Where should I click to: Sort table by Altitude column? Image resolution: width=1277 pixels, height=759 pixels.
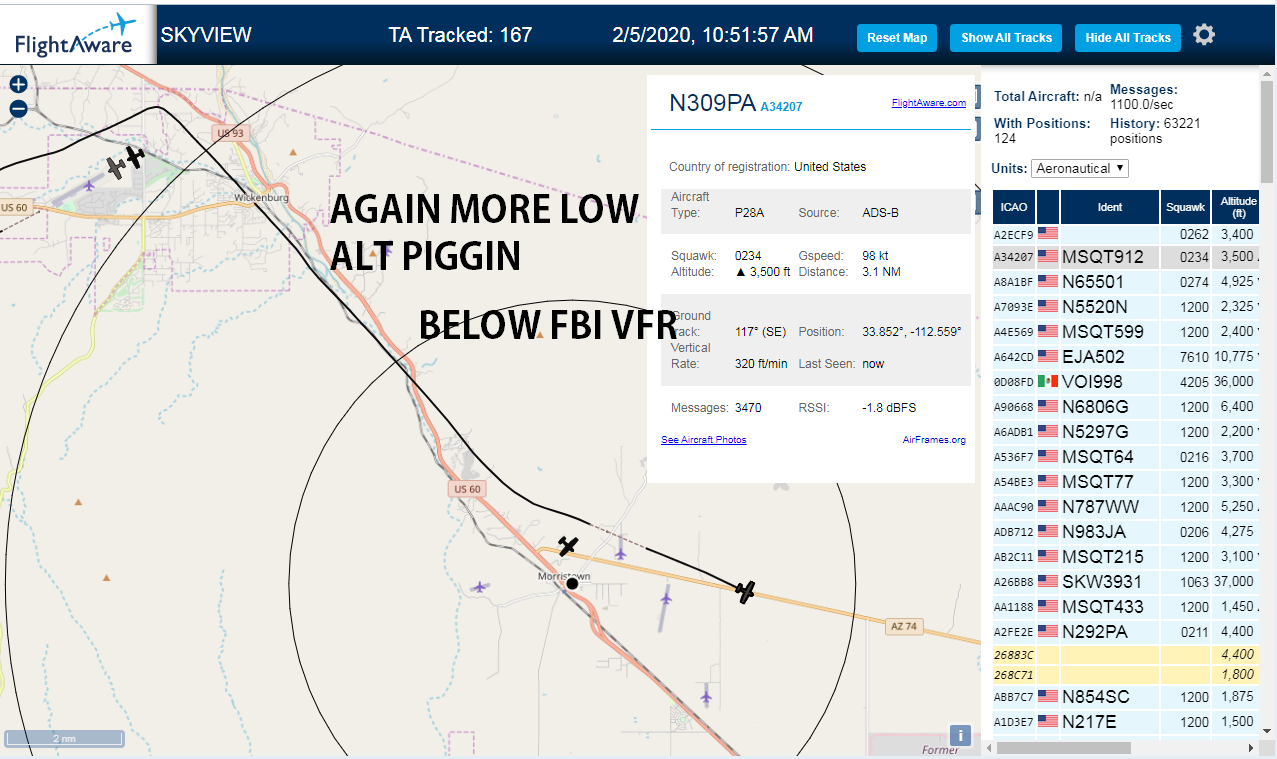[1236, 207]
